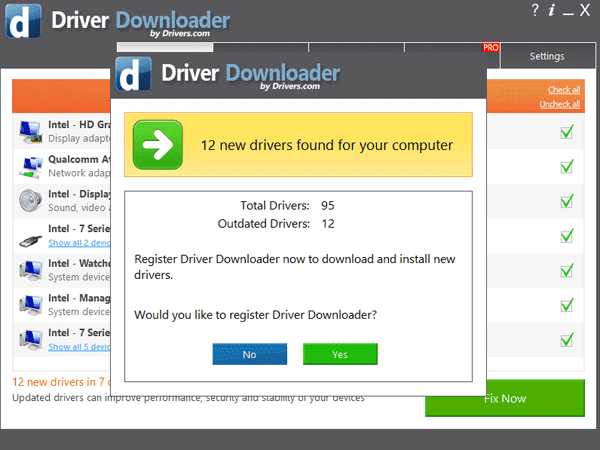Click 'Would you like to register Driver Downloader?' text
The height and width of the screenshot is (450, 600).
click(x=256, y=315)
